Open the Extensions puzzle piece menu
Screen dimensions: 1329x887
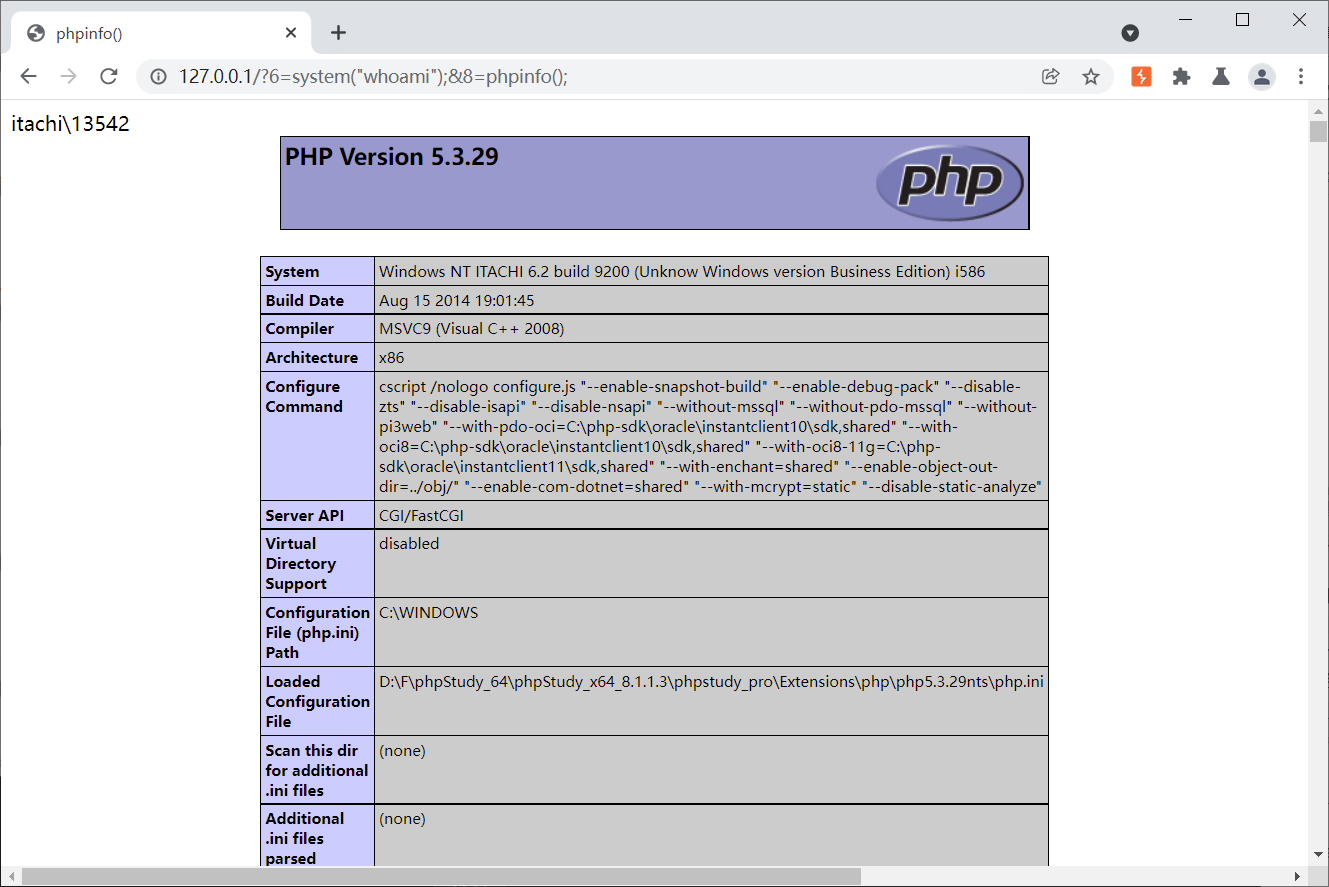point(1181,77)
